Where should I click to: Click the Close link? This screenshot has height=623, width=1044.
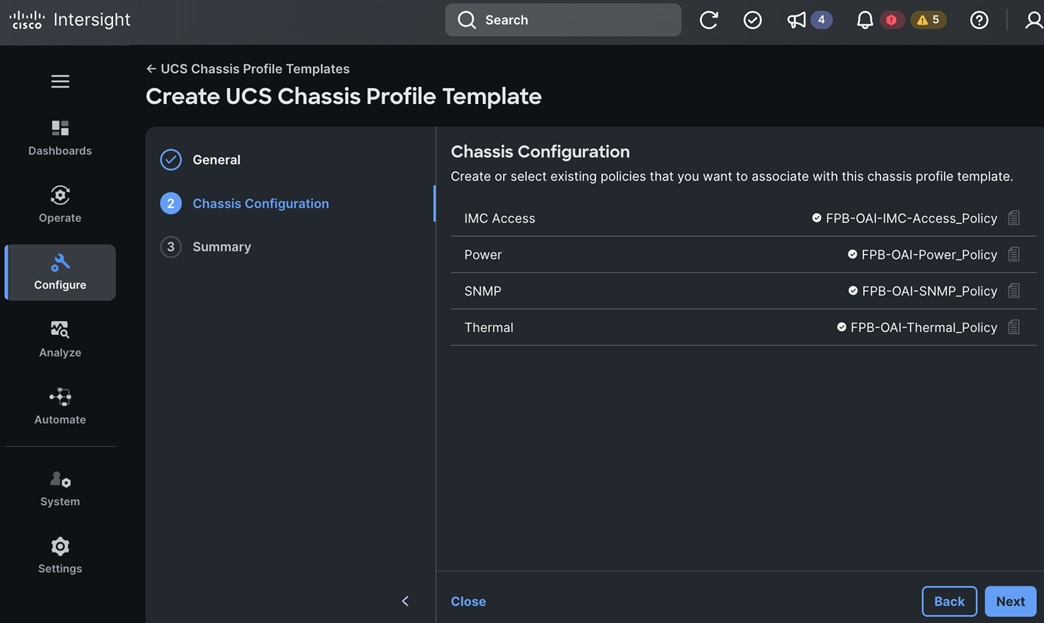[468, 601]
